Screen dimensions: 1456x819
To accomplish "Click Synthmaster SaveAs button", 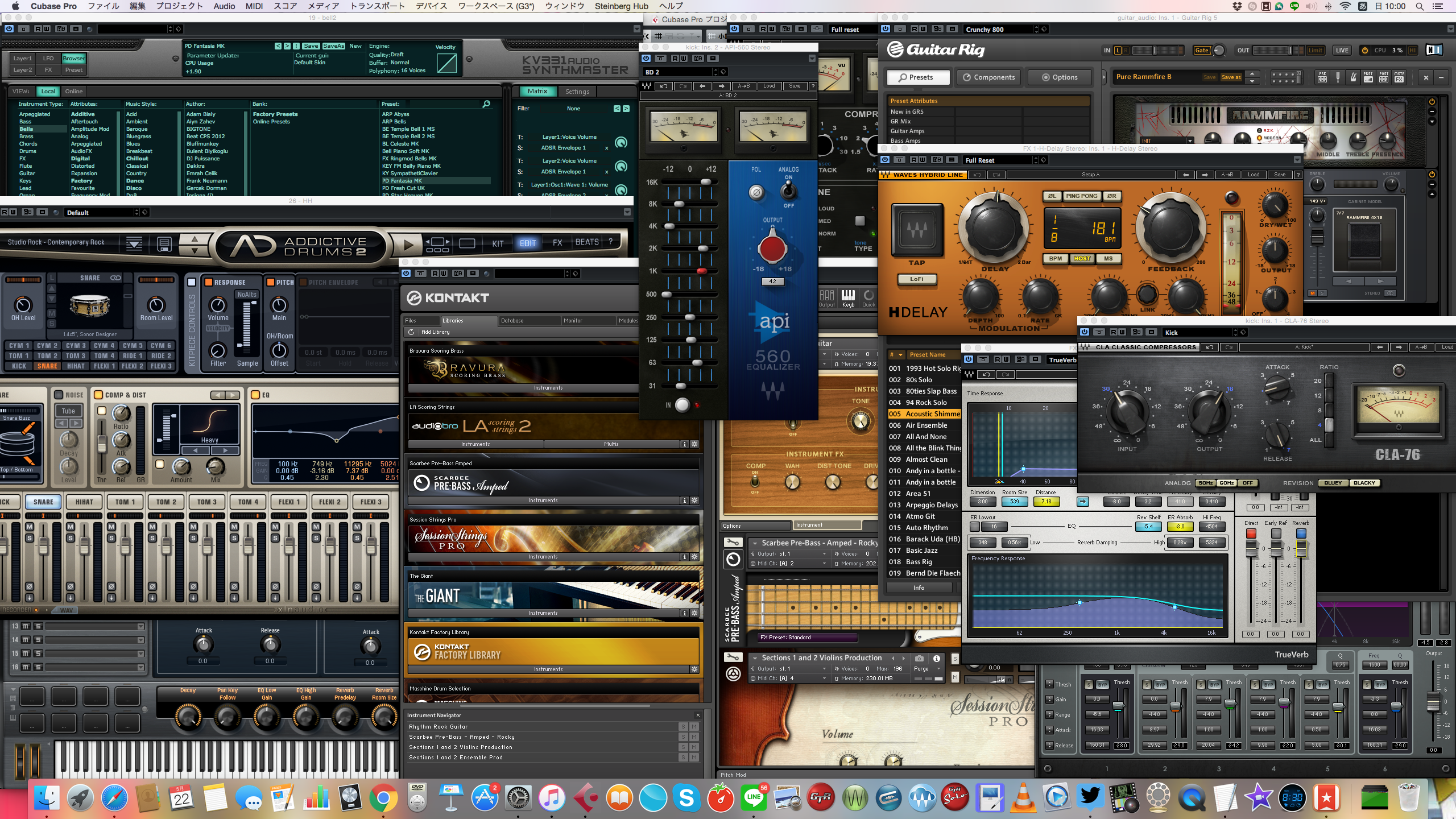I will click(x=334, y=46).
